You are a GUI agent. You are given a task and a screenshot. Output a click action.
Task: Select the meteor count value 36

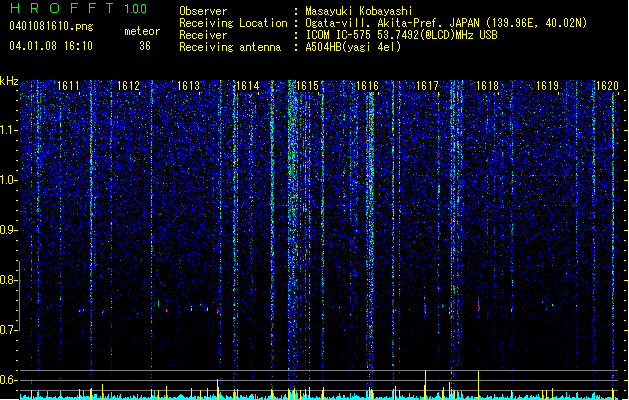tap(145, 46)
